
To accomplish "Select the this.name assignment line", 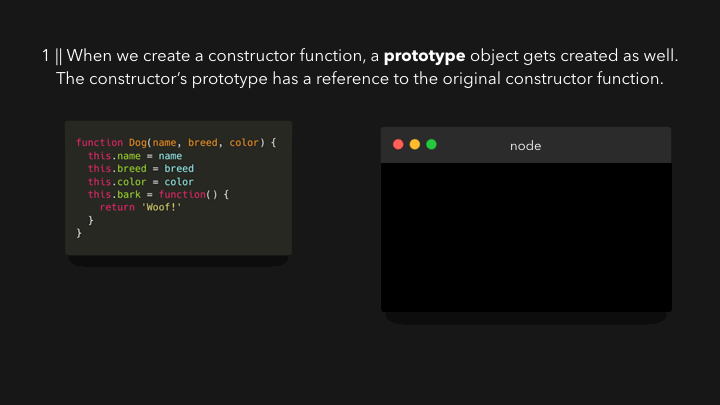I will point(135,156).
